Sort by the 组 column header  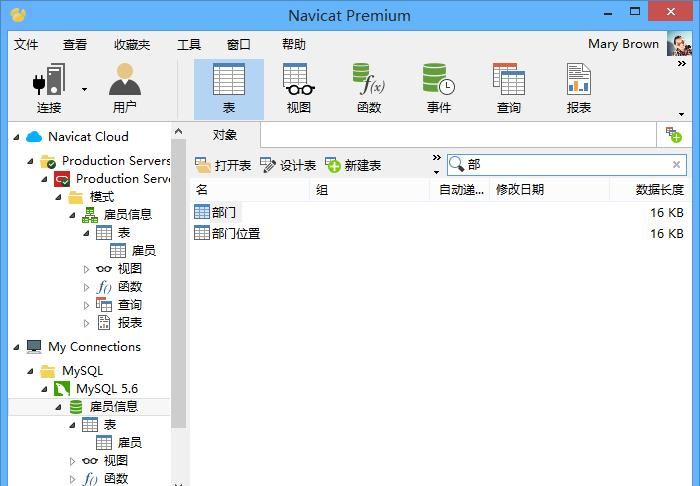click(x=370, y=190)
